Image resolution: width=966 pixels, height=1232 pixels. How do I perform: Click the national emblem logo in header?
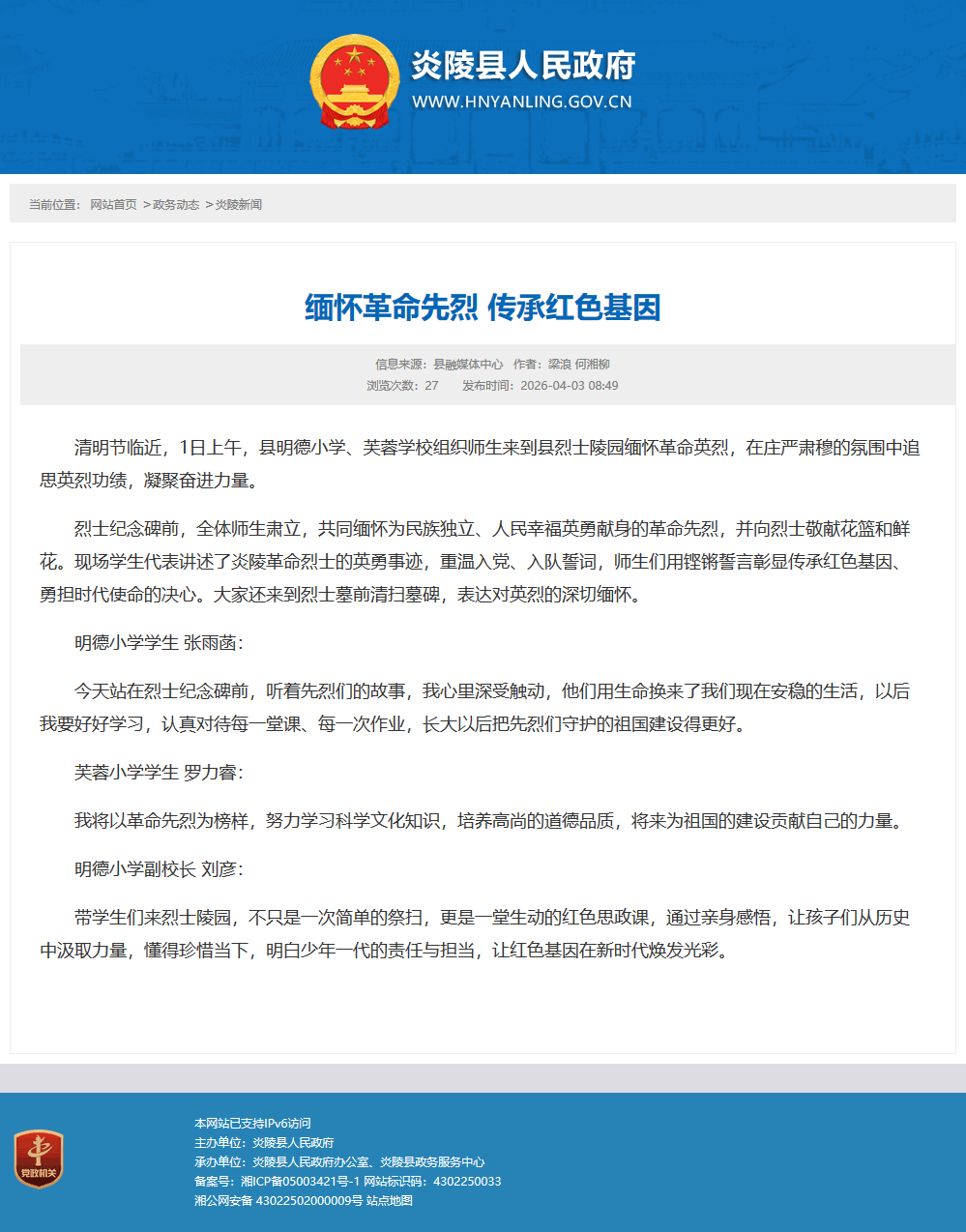coord(354,82)
